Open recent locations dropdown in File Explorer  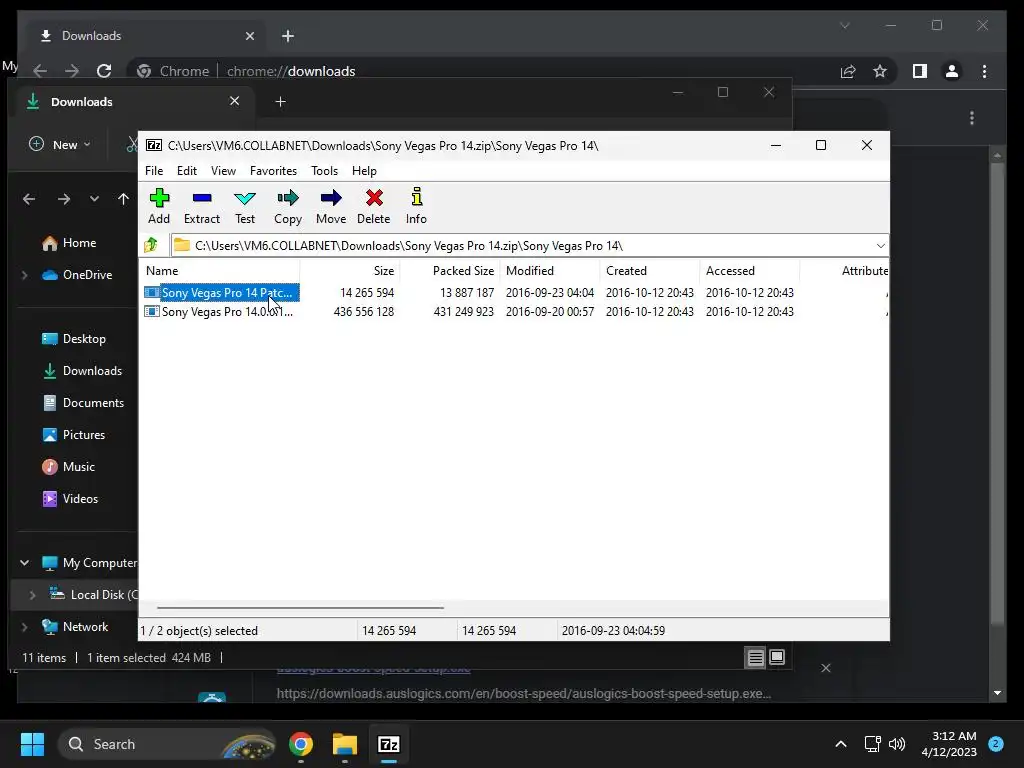tap(95, 199)
